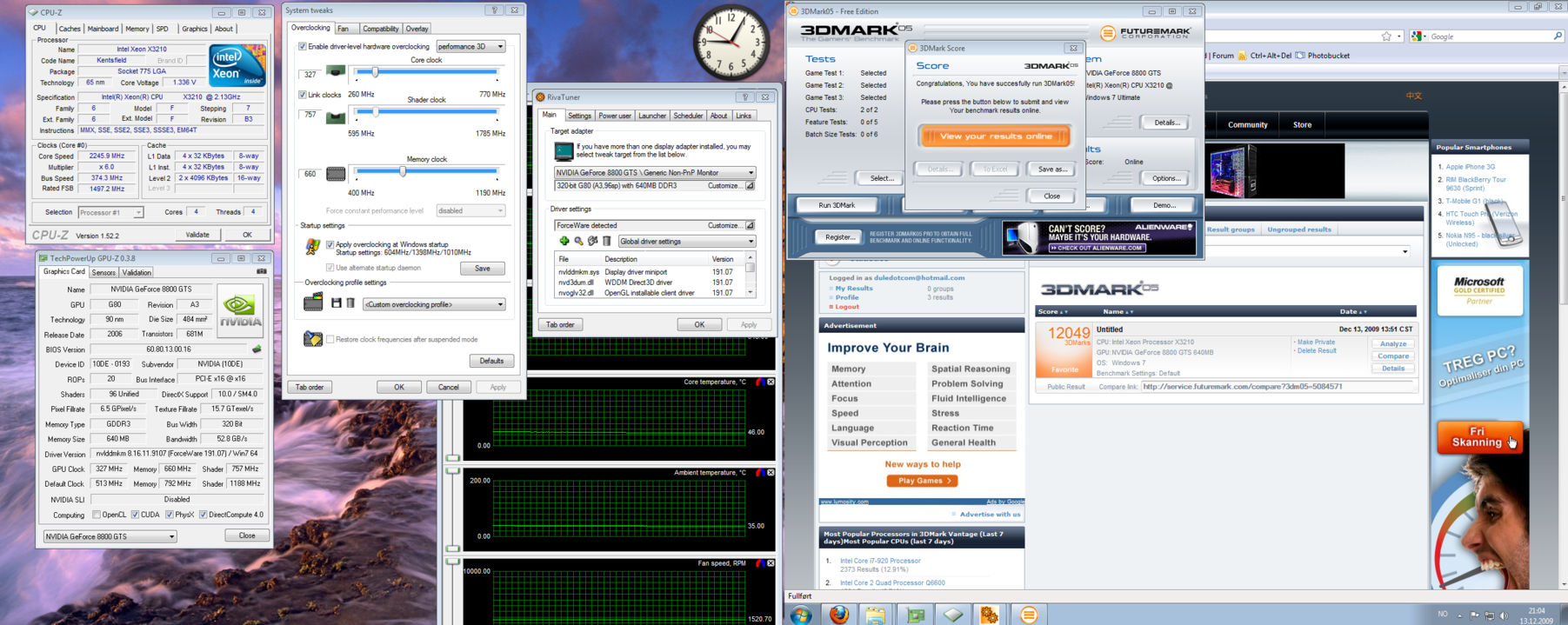Click the search magnifier in the Google search box
1568x625 pixels.
[1558, 37]
